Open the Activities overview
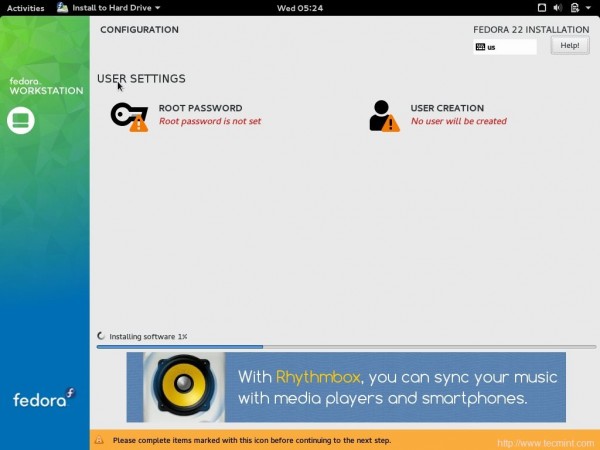This screenshot has width=600, height=450. [26, 8]
